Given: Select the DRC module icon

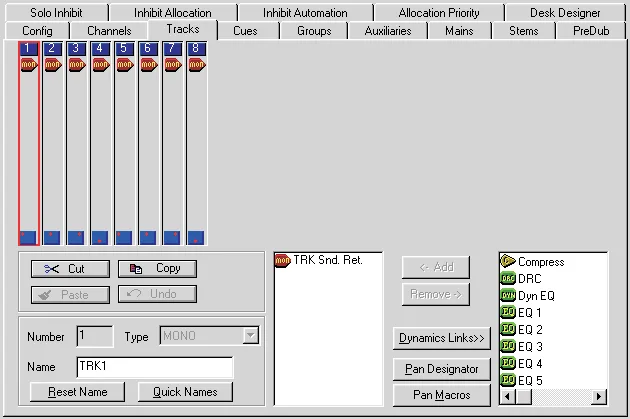Looking at the screenshot, I should pos(508,278).
